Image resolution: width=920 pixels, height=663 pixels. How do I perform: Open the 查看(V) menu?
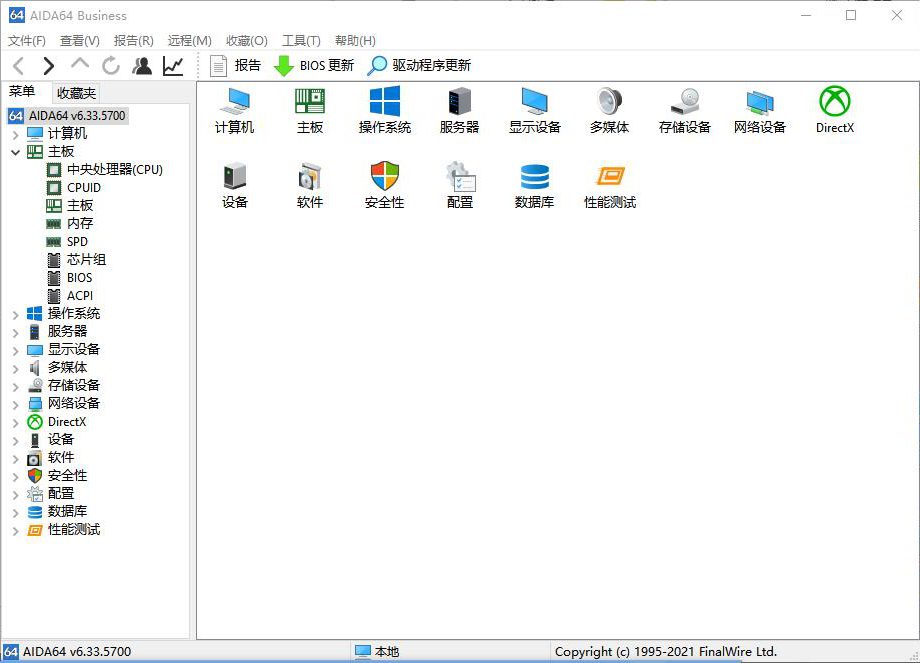click(80, 40)
